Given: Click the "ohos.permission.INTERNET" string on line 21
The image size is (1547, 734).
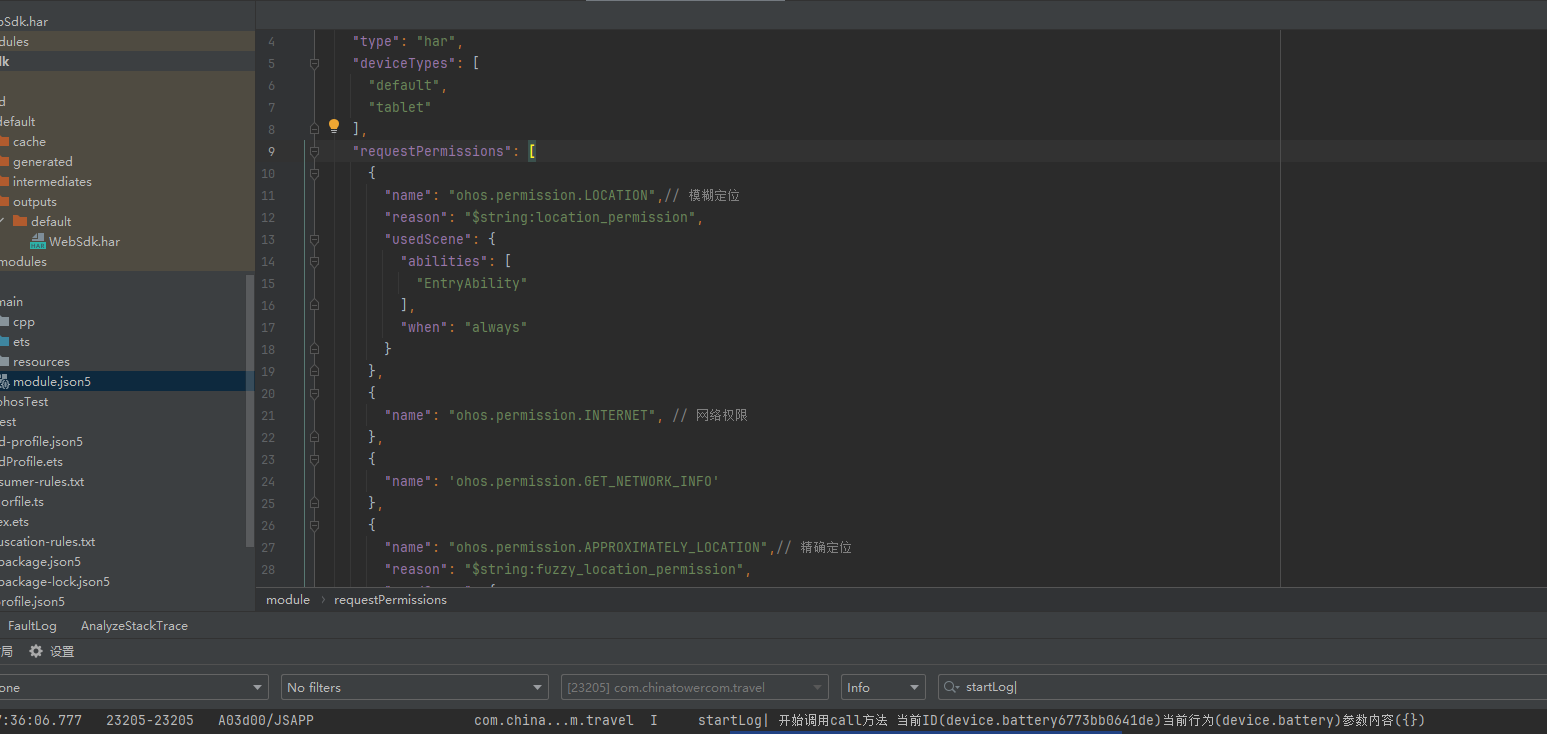Looking at the screenshot, I should (x=552, y=415).
